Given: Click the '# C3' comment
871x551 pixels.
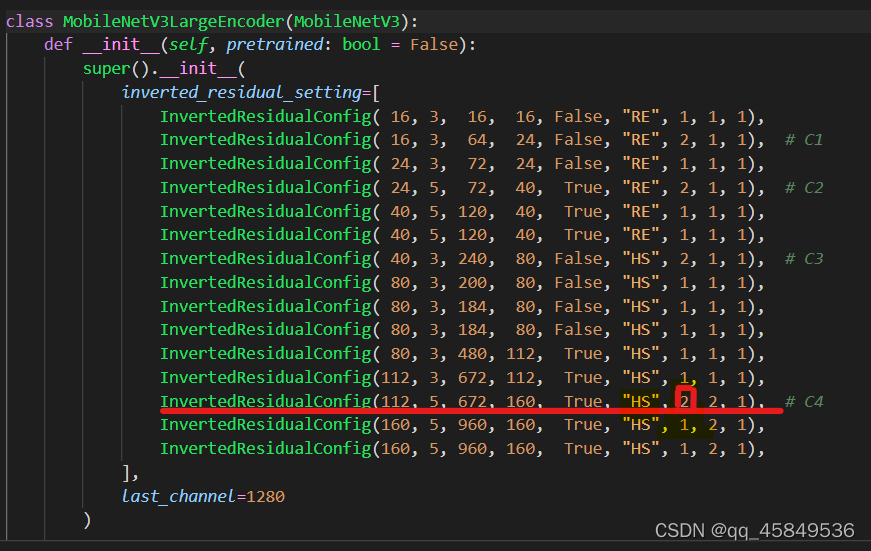Looking at the screenshot, I should 804,259.
